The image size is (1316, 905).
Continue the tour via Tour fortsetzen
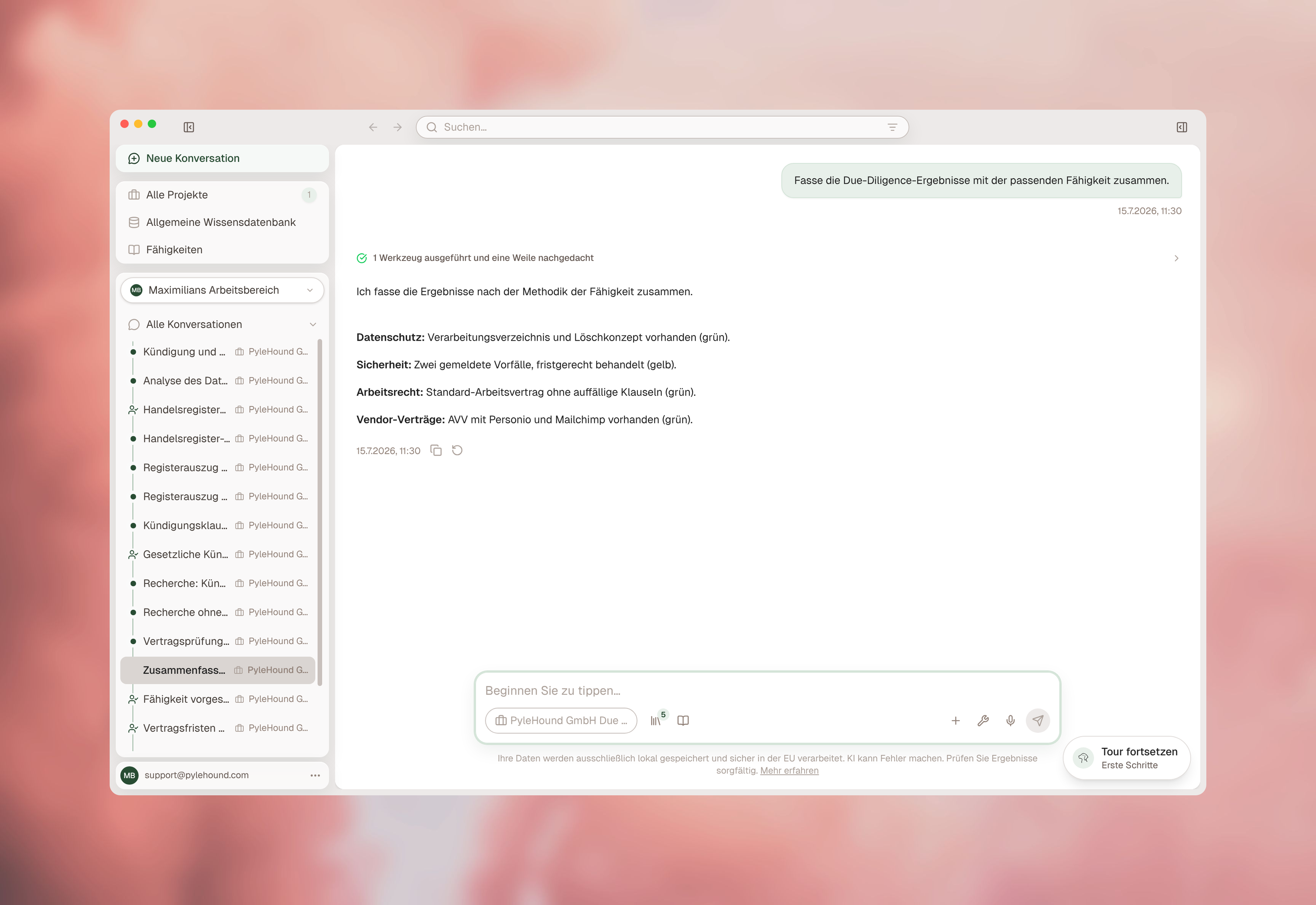click(1127, 758)
